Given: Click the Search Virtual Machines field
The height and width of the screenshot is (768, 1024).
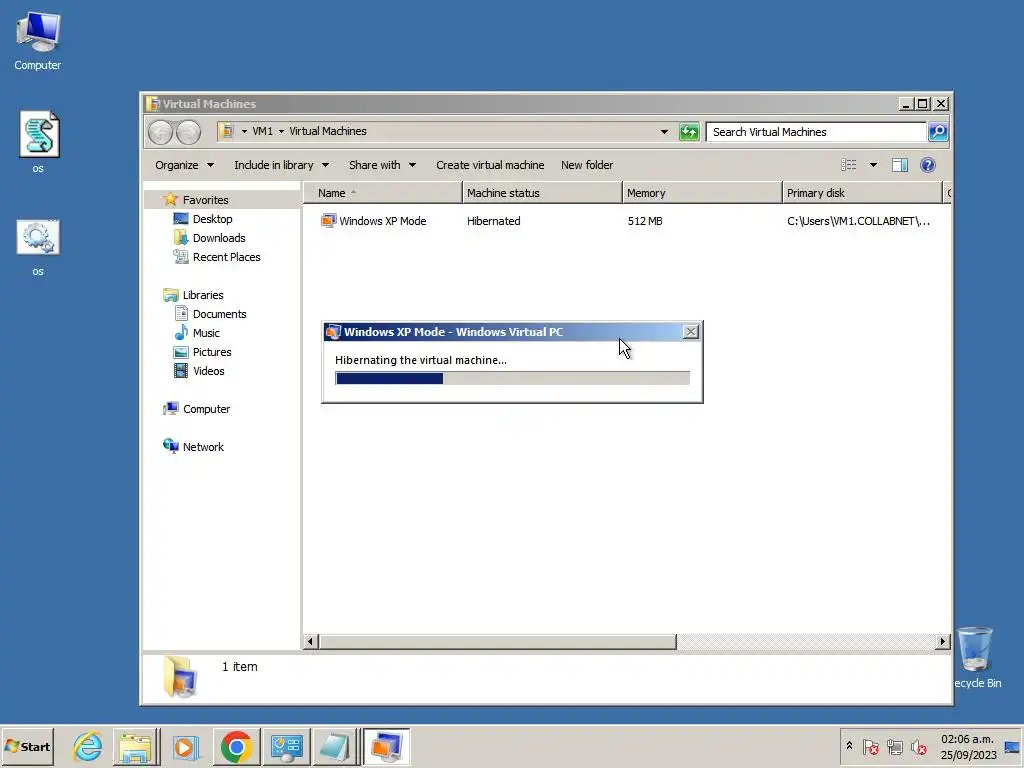Looking at the screenshot, I should pos(816,132).
